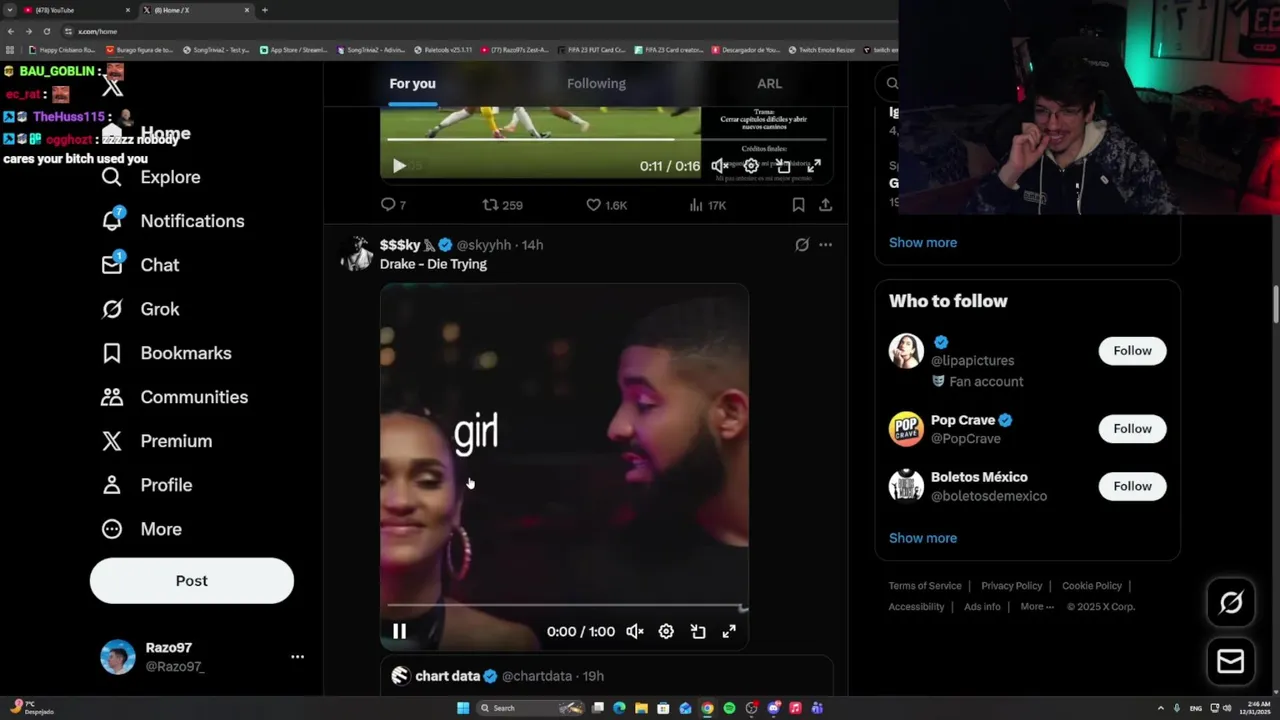This screenshot has width=1280, height=720.
Task: Switch to the For you tab
Action: (x=412, y=84)
